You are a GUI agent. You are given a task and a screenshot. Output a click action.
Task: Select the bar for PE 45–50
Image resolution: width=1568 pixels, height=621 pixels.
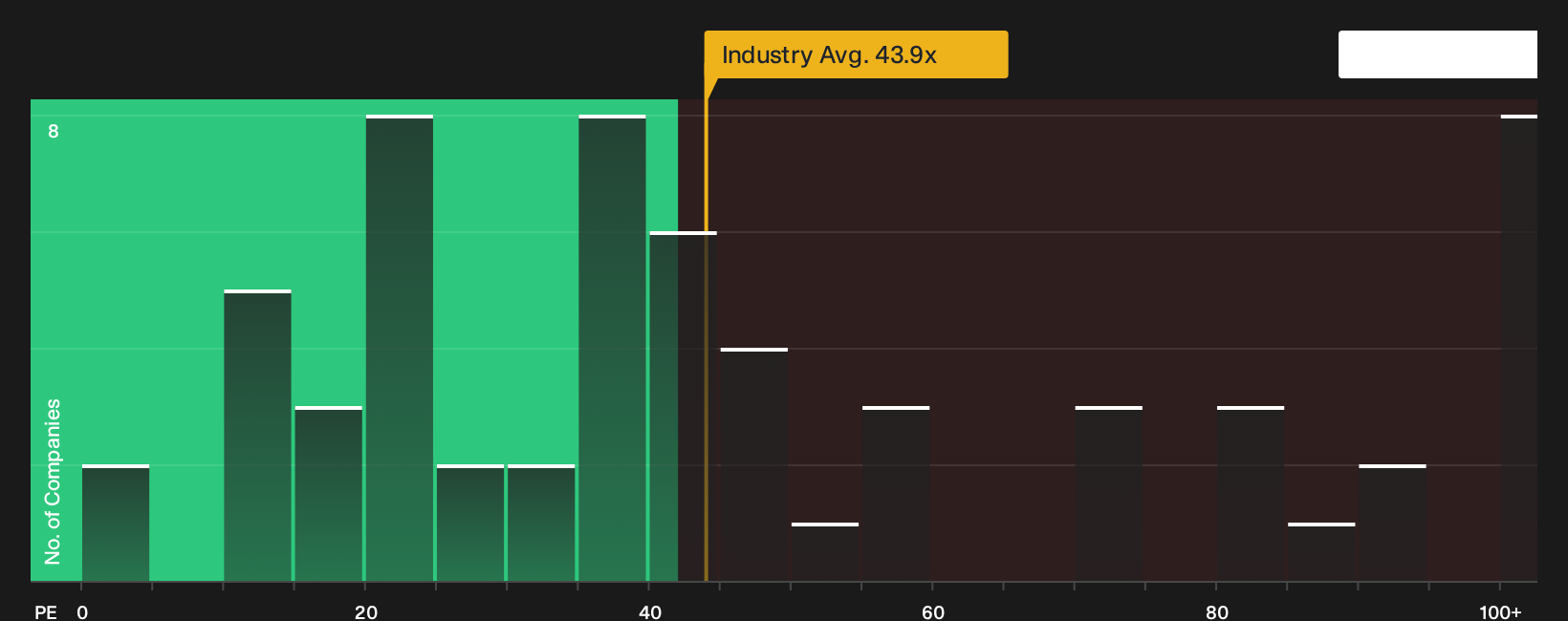(x=754, y=465)
